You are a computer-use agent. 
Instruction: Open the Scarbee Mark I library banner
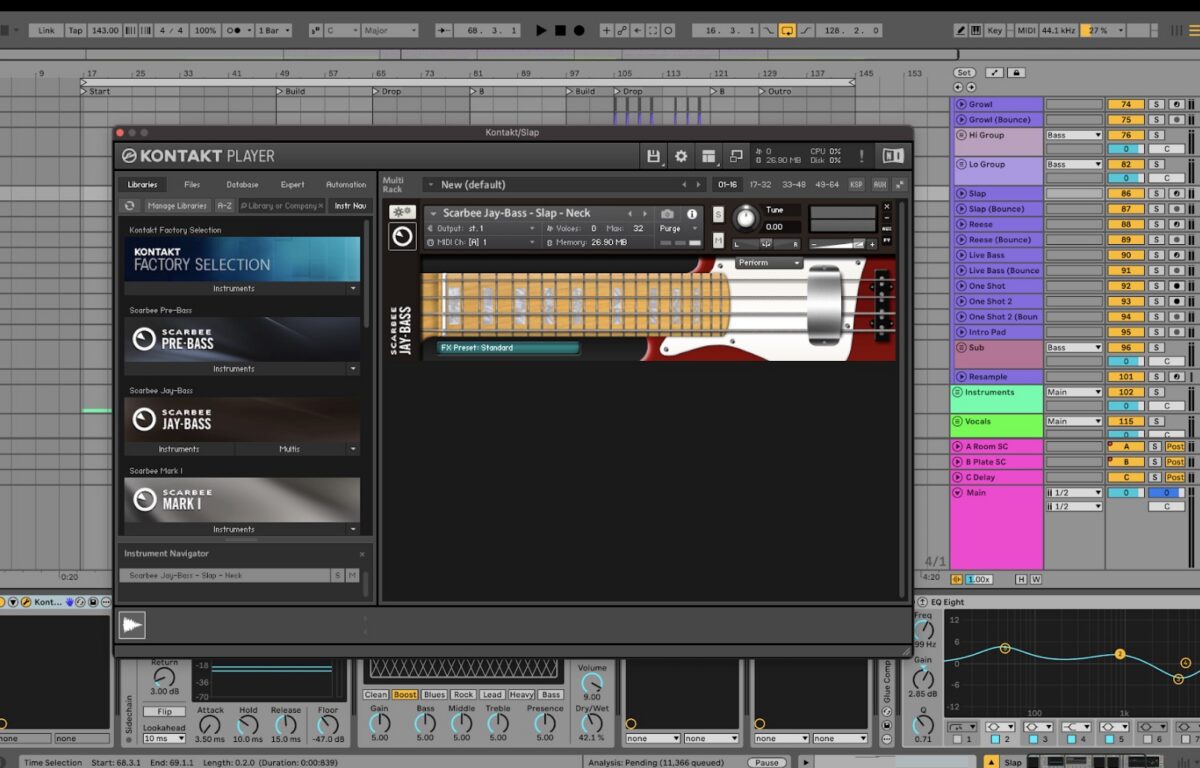point(242,499)
